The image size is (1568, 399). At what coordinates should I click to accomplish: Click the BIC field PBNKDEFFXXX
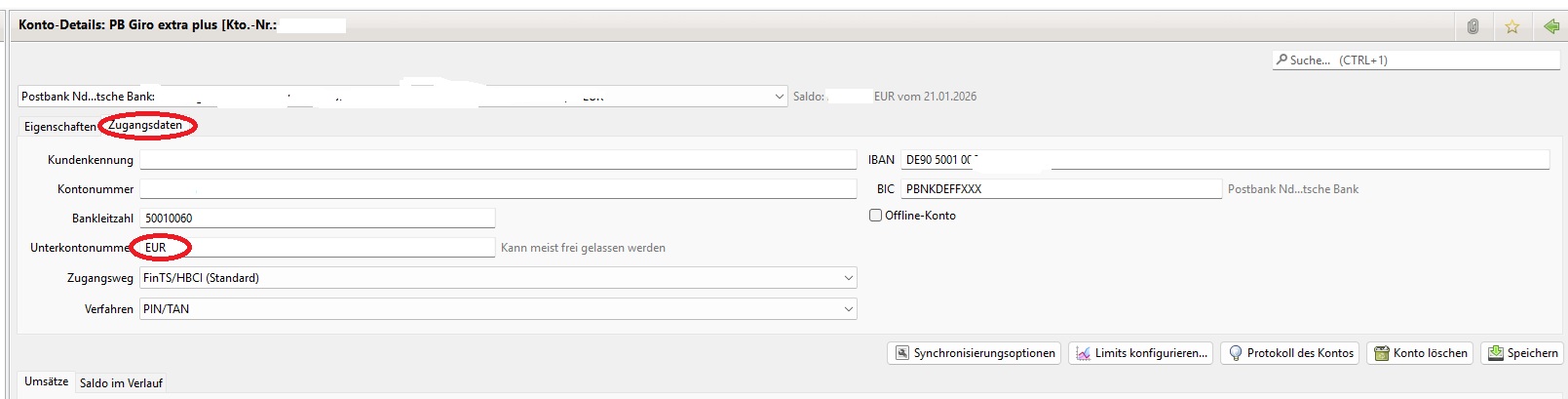(1060, 189)
